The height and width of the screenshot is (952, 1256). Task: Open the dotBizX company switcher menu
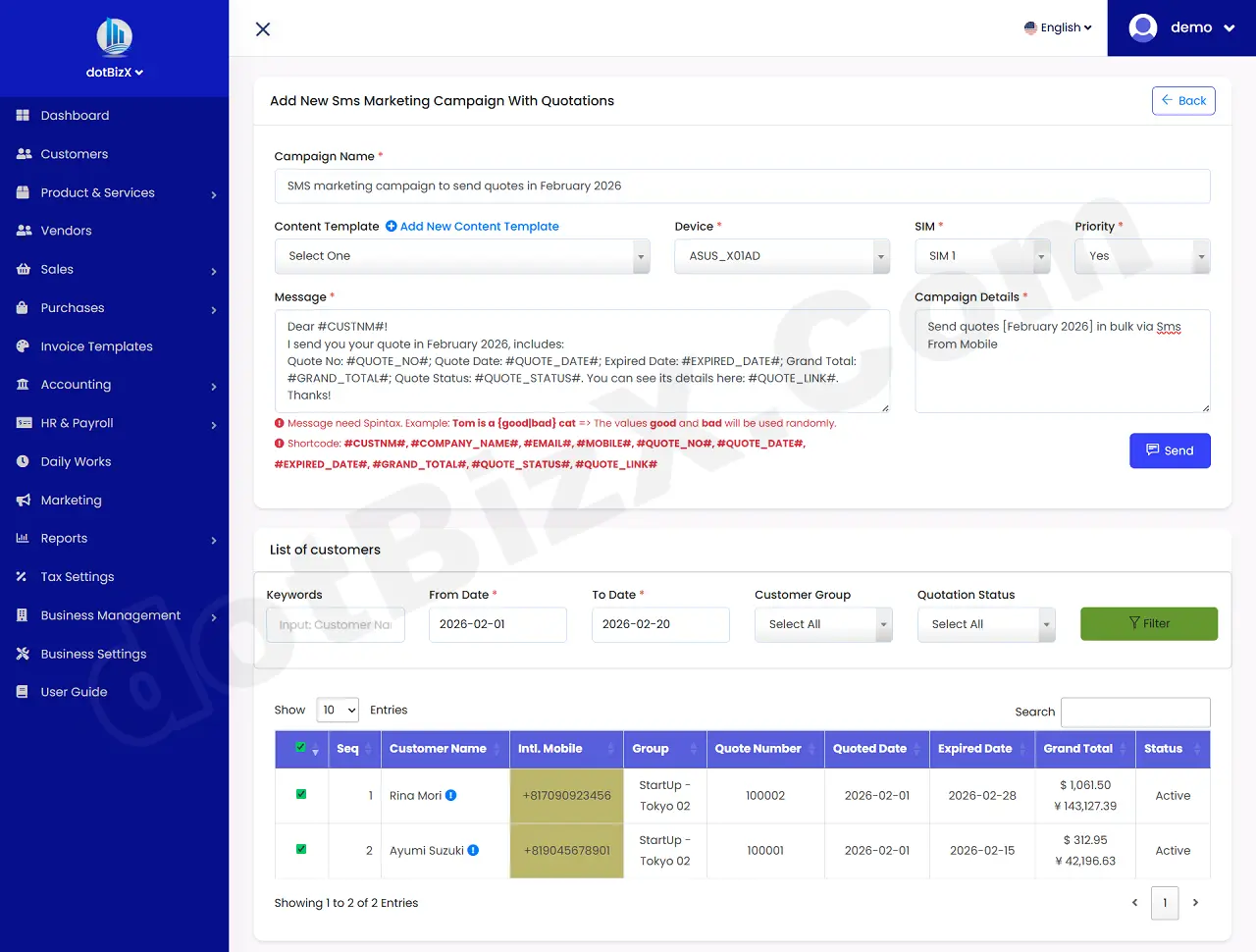coord(114,72)
